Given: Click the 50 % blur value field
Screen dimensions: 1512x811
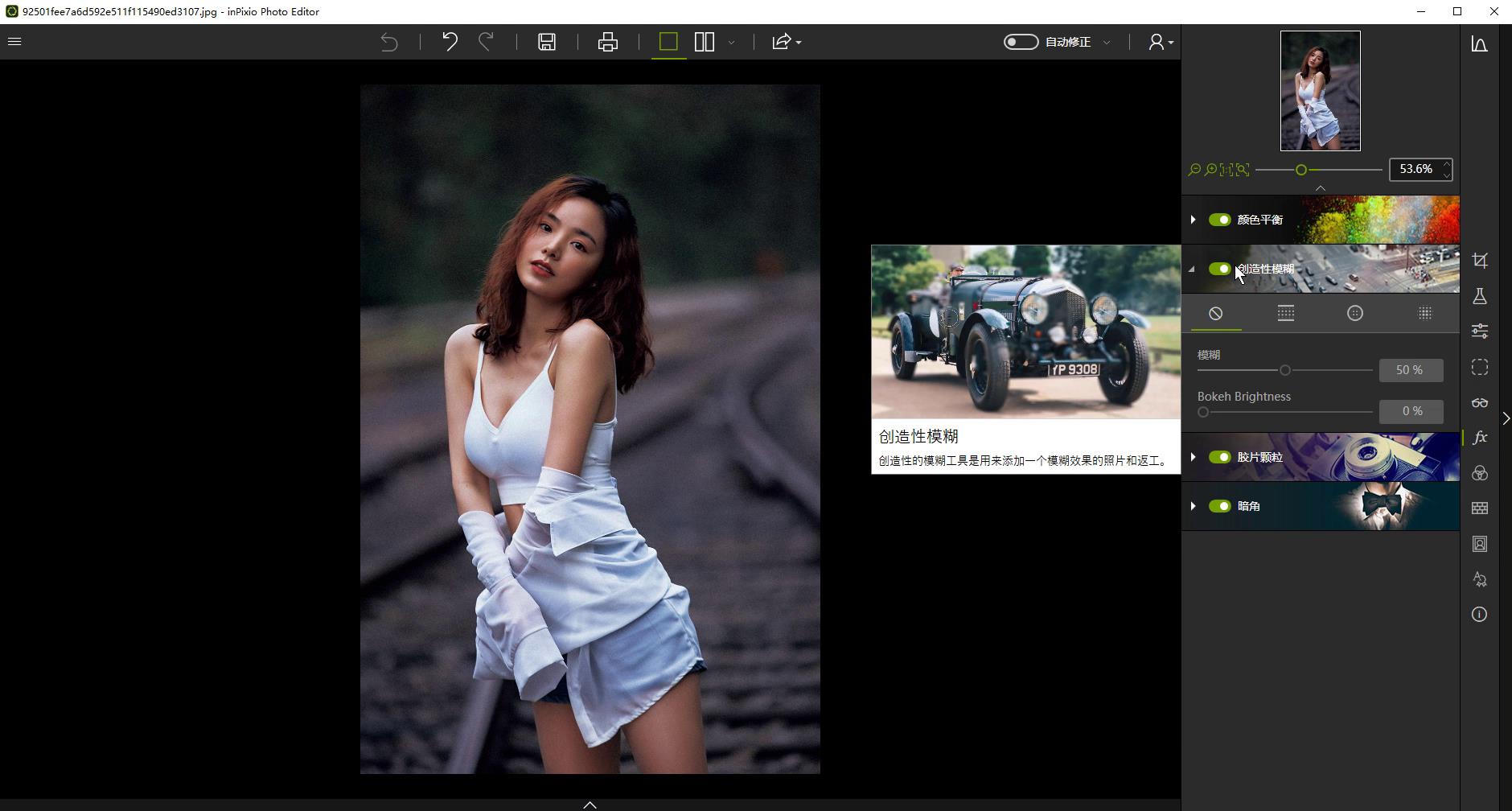Looking at the screenshot, I should [x=1411, y=370].
